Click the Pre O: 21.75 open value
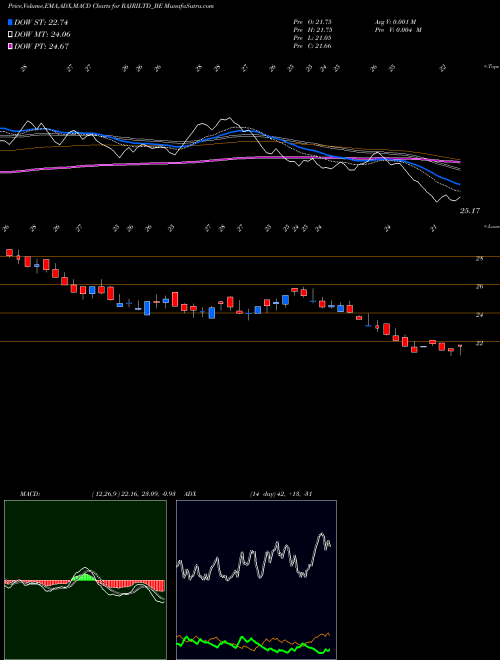This screenshot has width=500, height=660. pos(312,22)
